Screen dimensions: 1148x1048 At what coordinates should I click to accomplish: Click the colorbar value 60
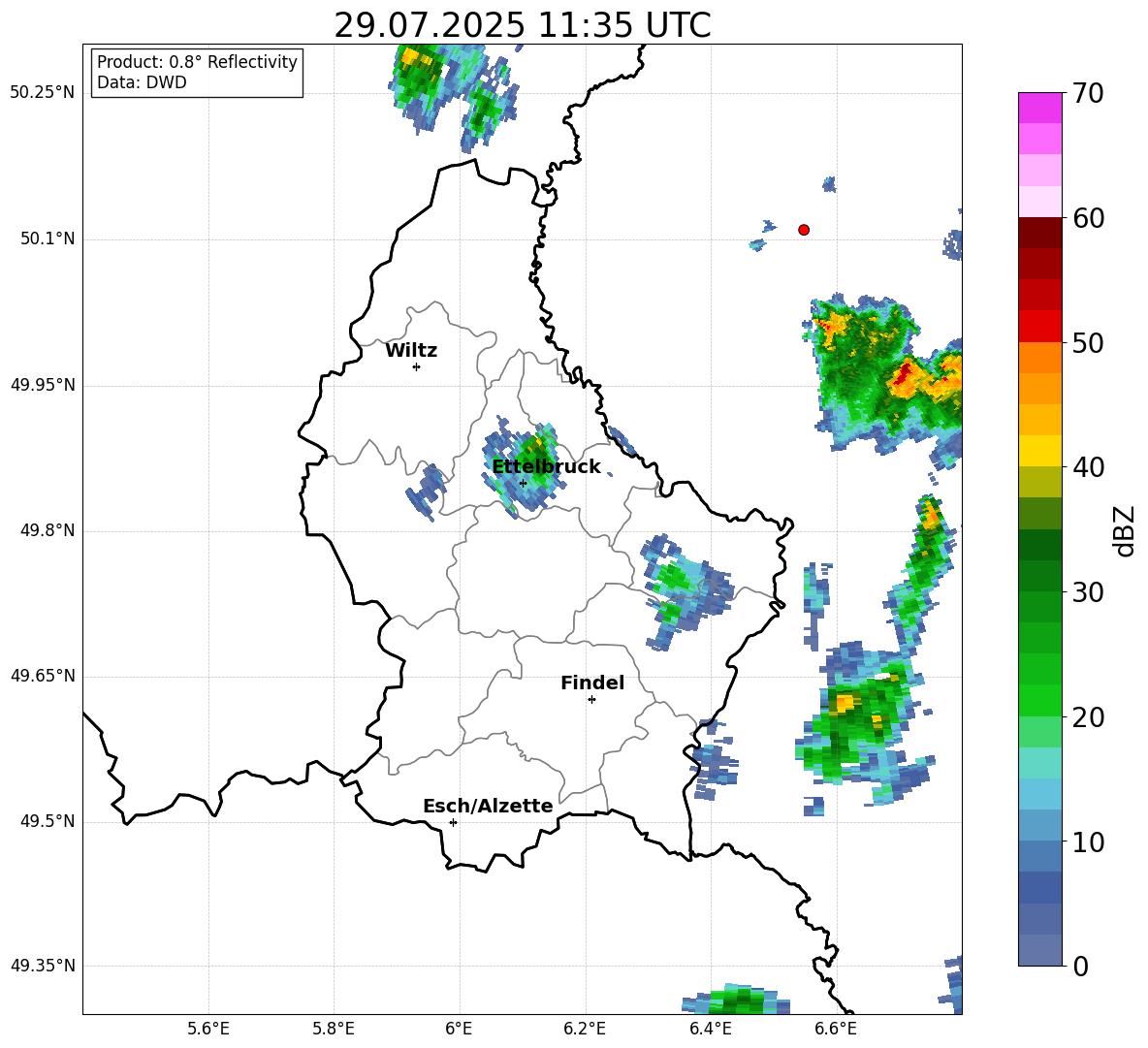(1088, 218)
